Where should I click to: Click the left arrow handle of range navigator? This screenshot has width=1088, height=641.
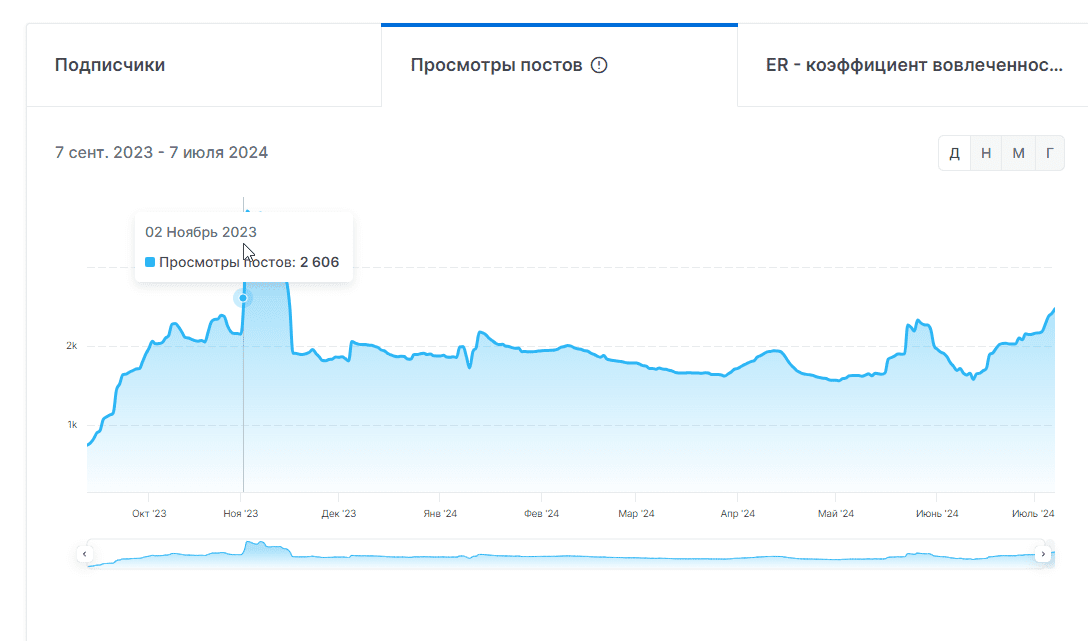[85, 553]
